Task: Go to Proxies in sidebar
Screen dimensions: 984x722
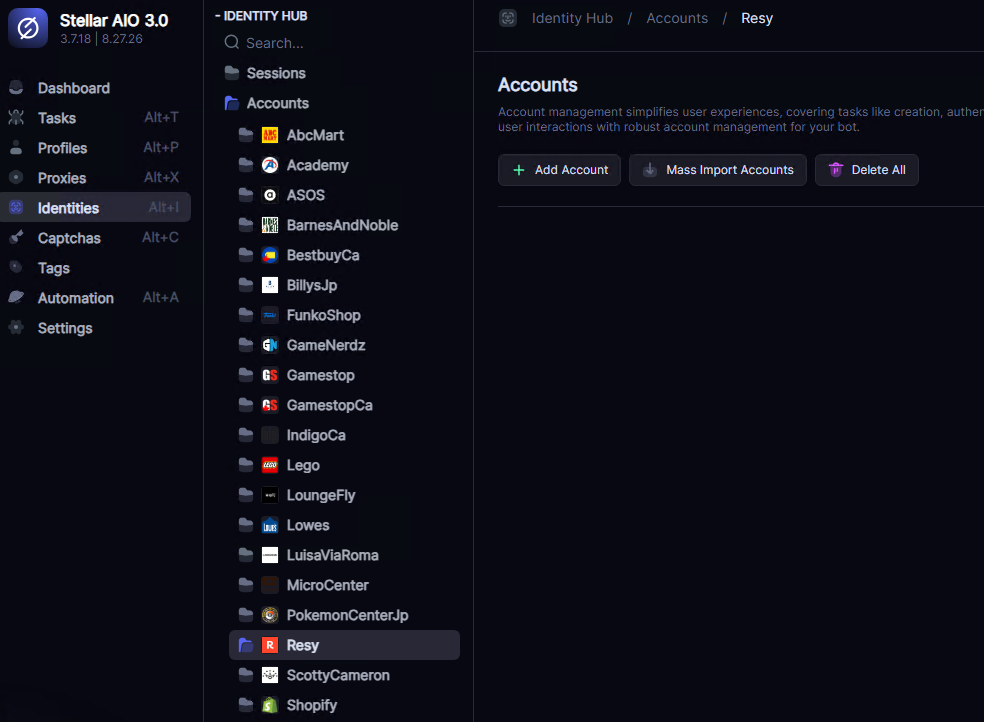Action: (x=62, y=178)
